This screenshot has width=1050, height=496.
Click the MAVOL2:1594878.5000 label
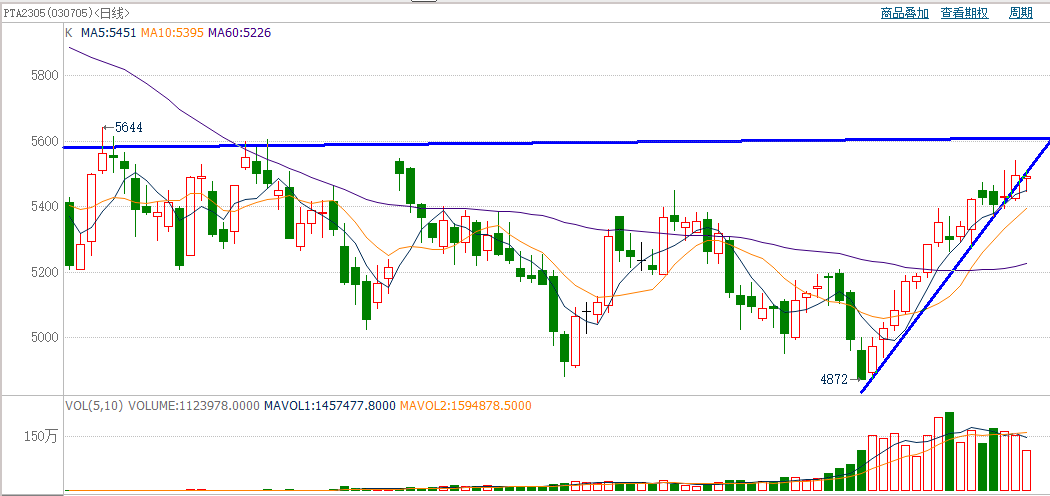pos(465,405)
